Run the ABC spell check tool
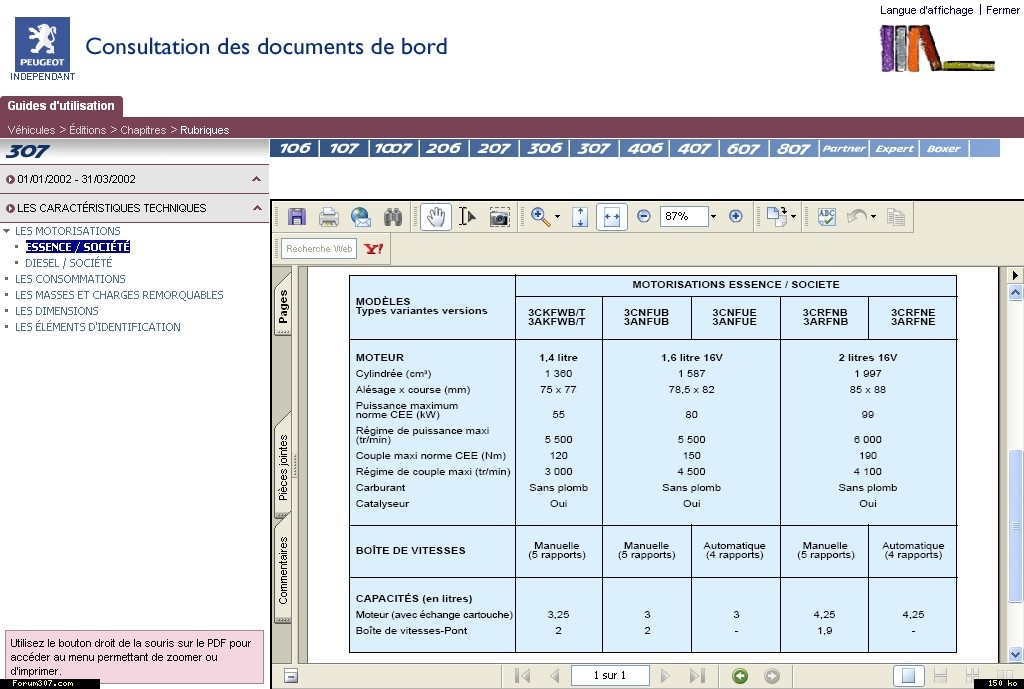Screen dimensions: 1024x689 [827, 217]
